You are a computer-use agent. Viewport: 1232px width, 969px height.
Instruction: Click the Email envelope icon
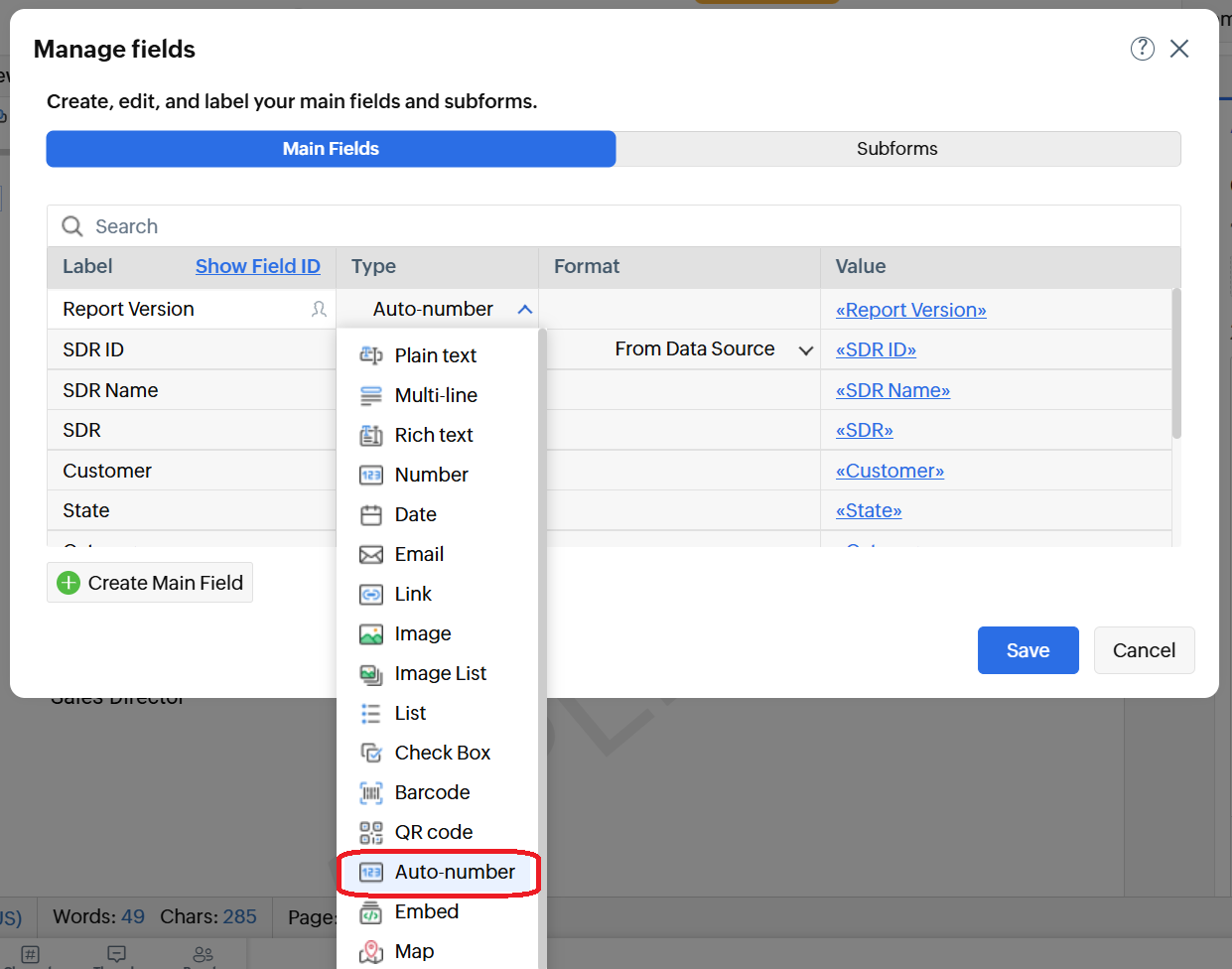coord(370,554)
